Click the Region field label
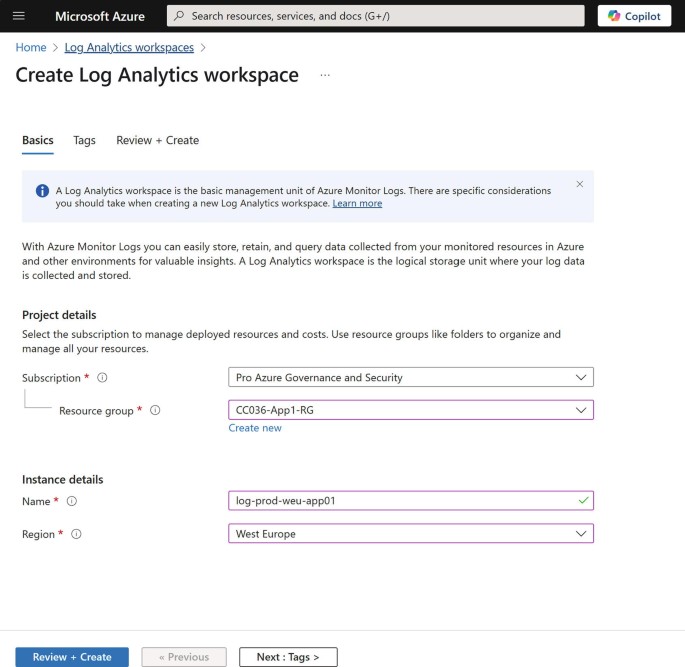The image size is (685, 667). click(38, 534)
